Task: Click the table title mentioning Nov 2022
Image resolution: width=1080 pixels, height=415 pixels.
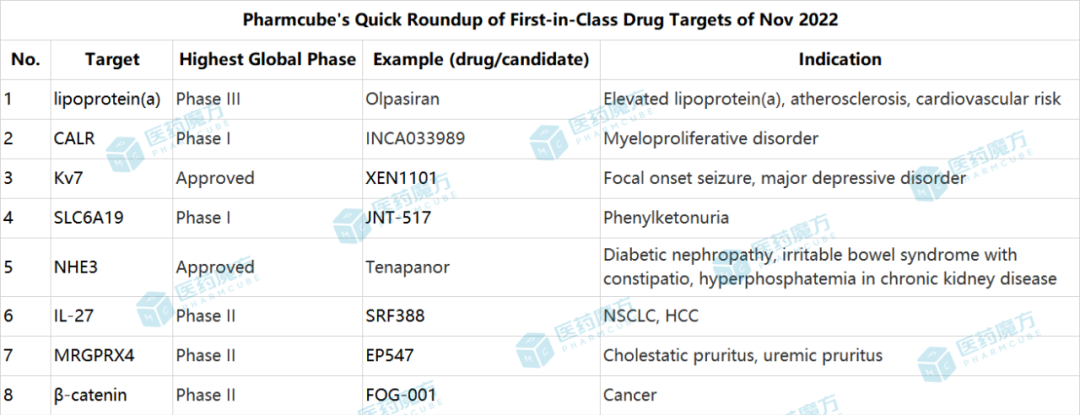Action: 540,19
